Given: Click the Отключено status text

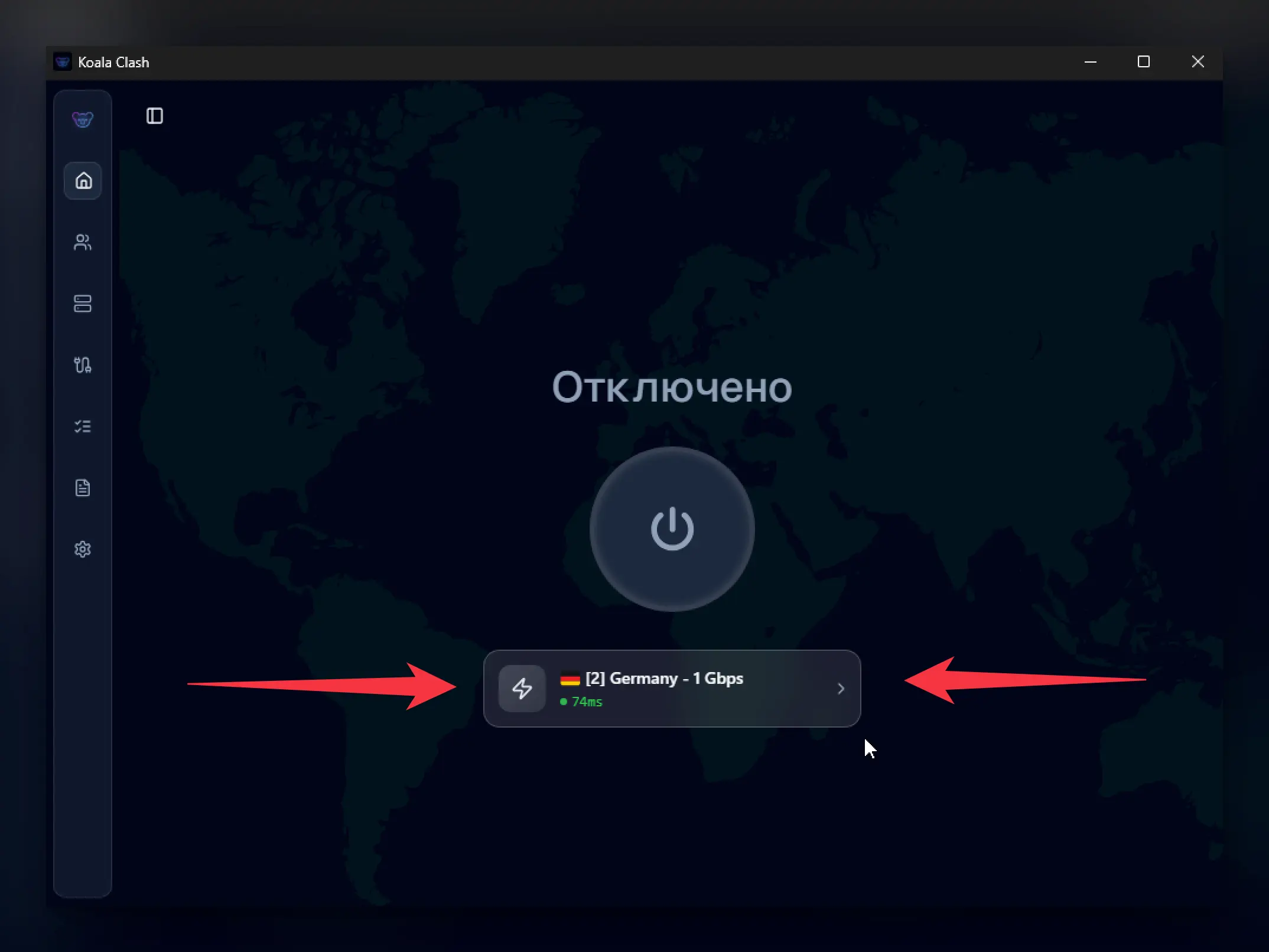Looking at the screenshot, I should (672, 387).
